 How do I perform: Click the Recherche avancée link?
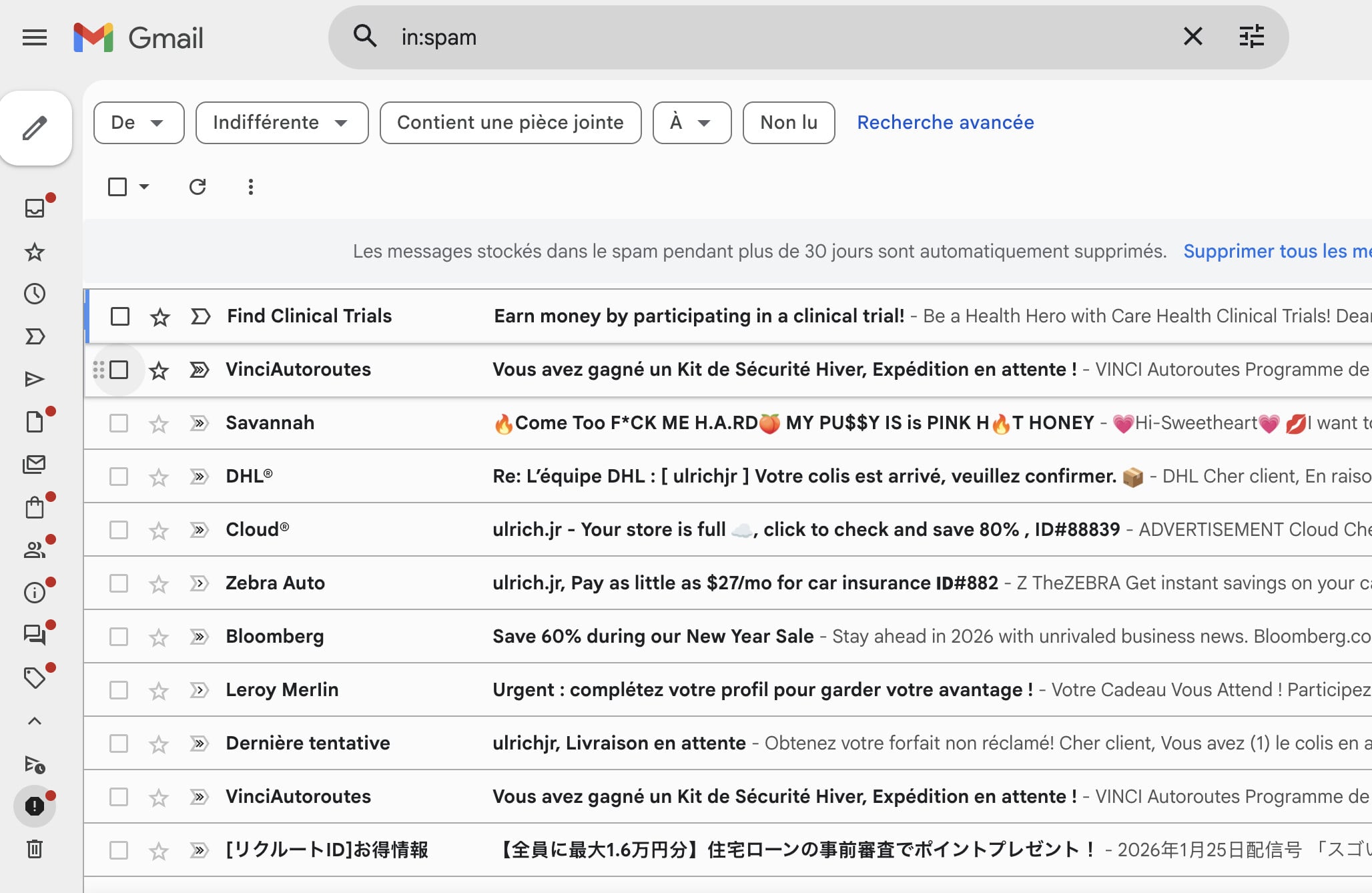point(945,123)
